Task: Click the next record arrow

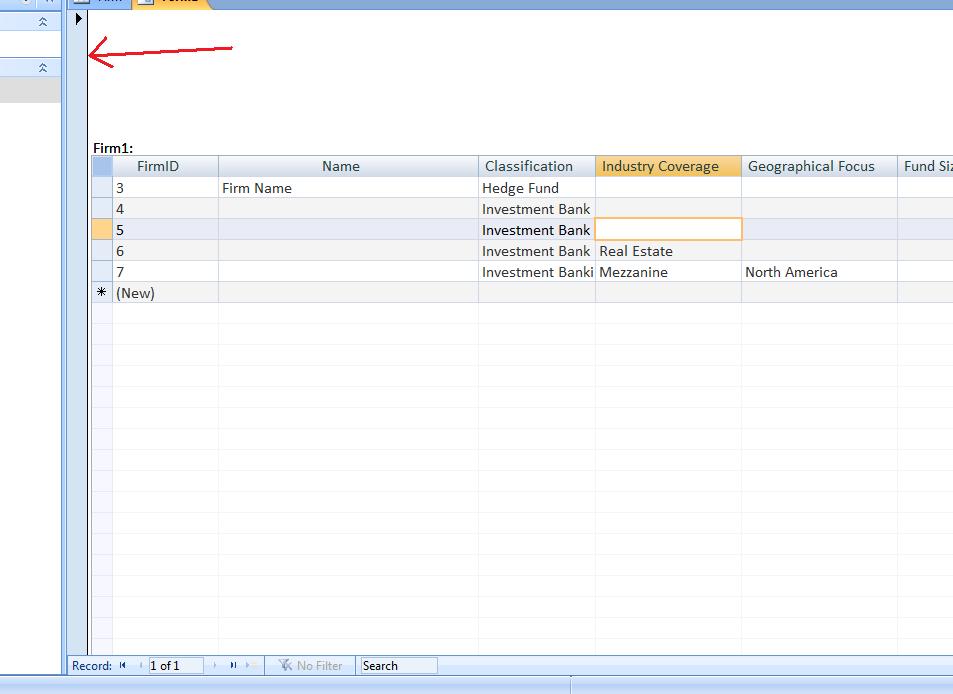Action: 214,665
